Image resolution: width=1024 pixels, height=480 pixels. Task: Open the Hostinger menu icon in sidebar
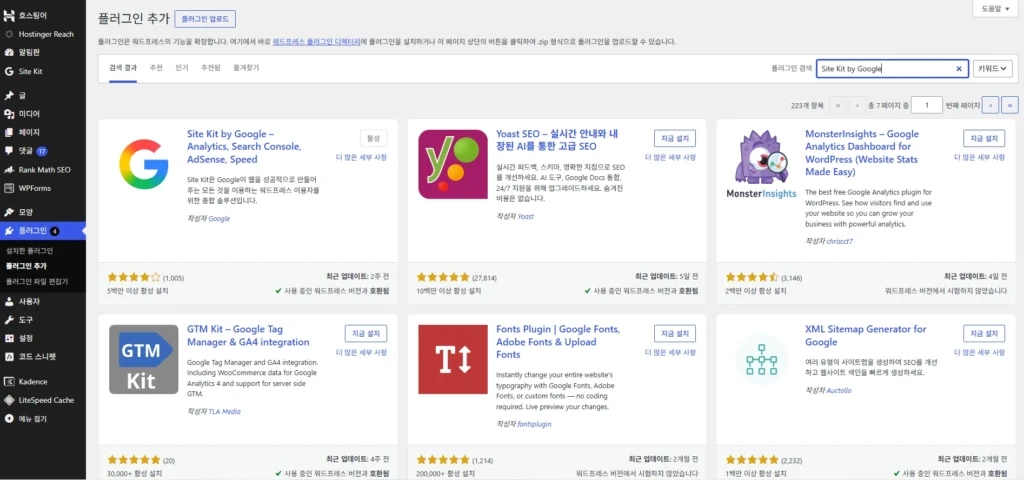pyautogui.click(x=8, y=15)
